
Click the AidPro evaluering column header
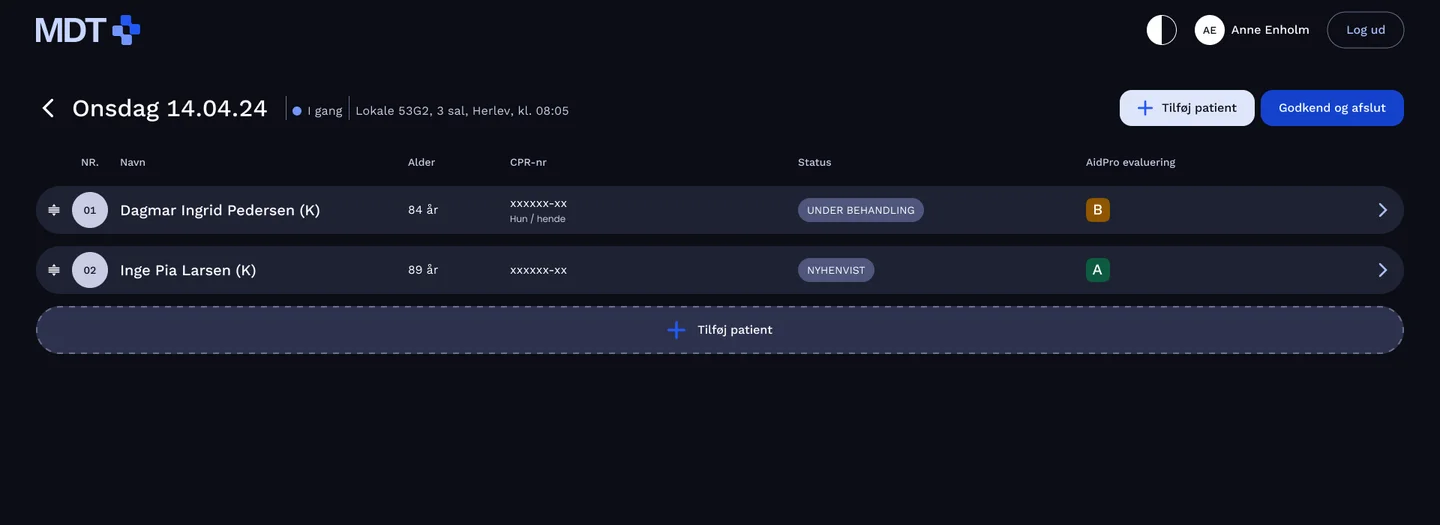(x=1130, y=162)
